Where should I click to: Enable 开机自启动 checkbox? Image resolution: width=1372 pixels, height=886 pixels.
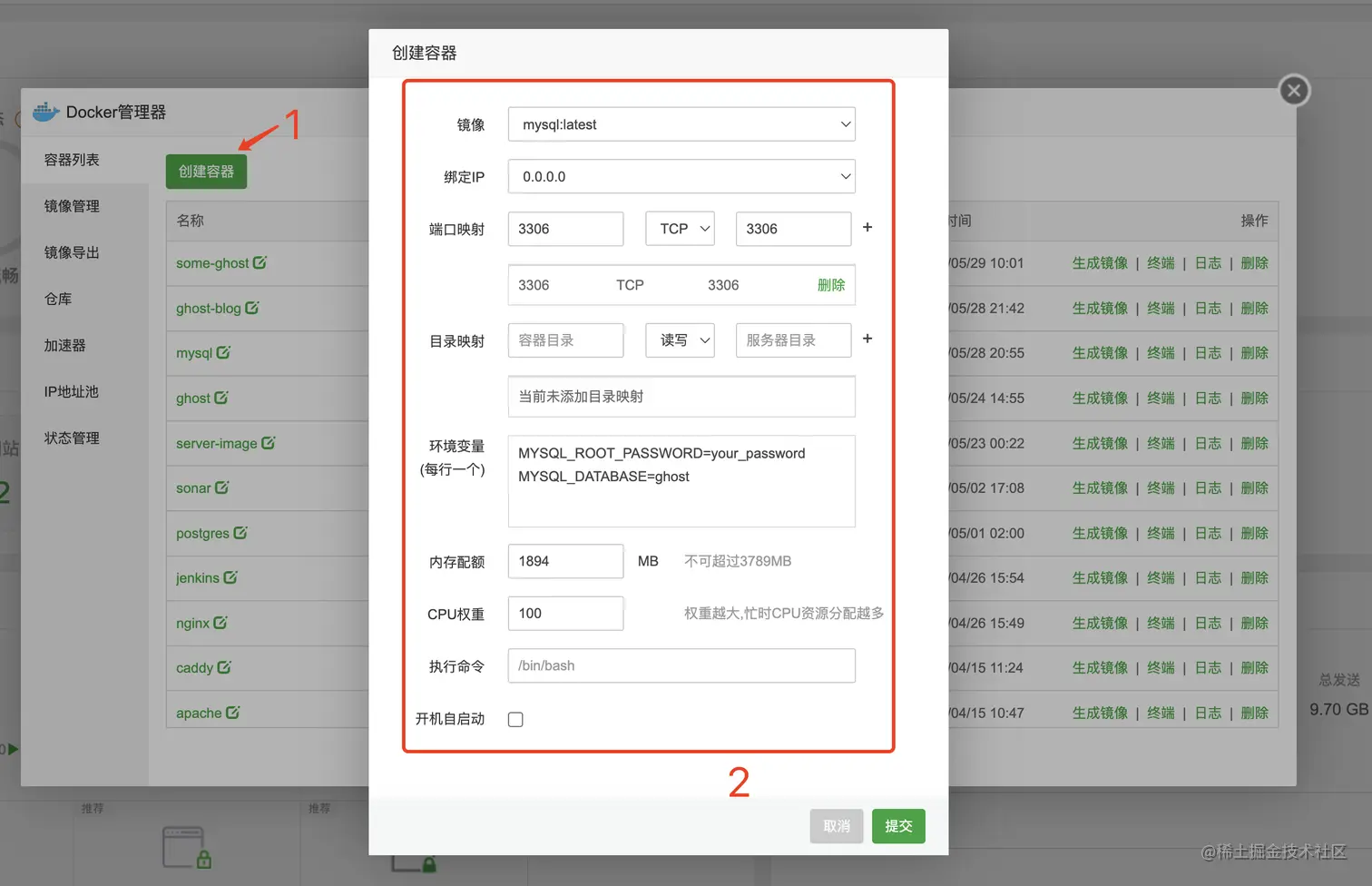point(515,719)
